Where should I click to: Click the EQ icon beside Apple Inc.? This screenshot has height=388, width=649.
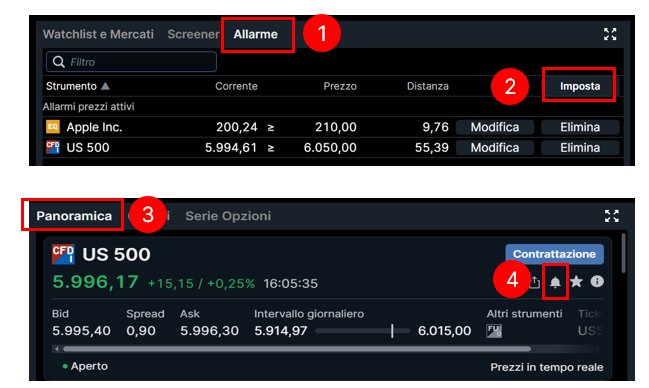(x=53, y=127)
